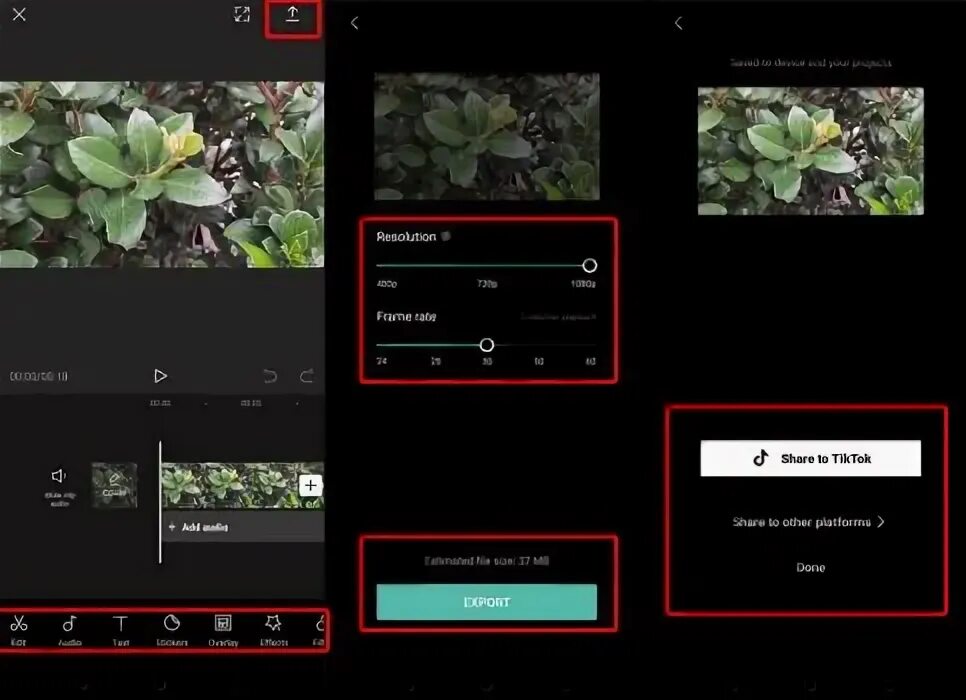Add a clip with the plus button

[x=310, y=486]
